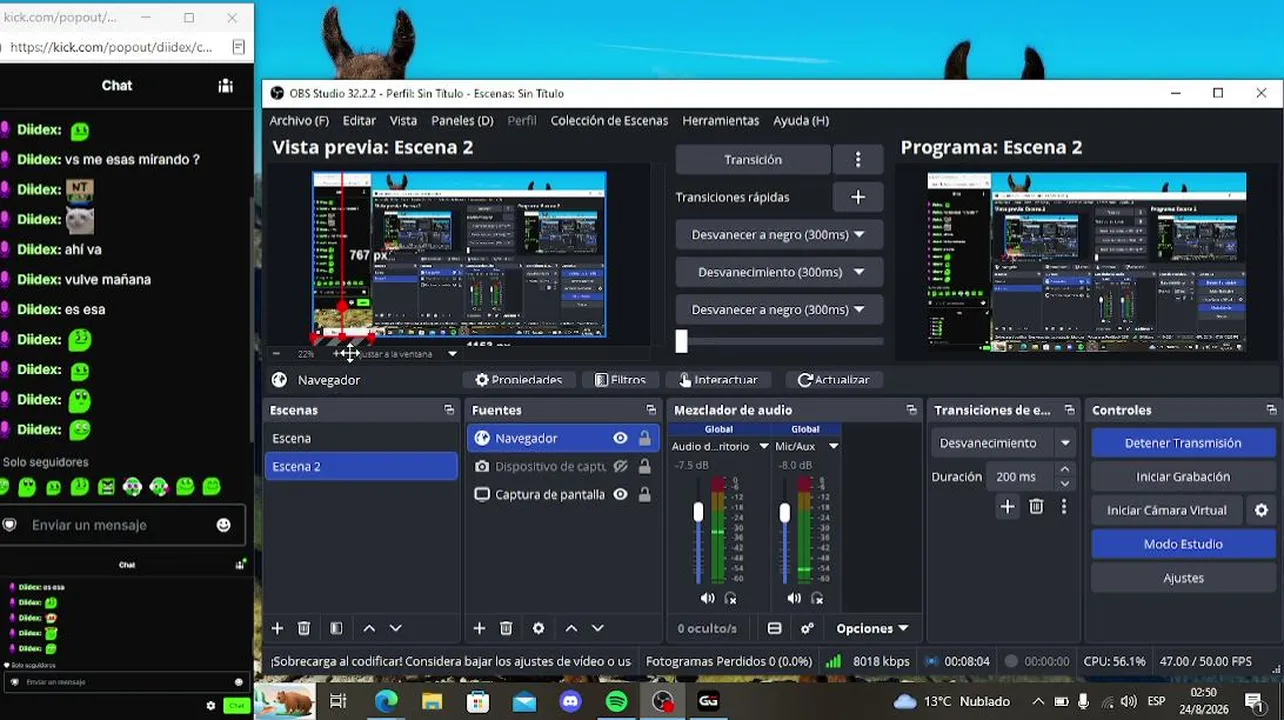This screenshot has height=720, width=1284.
Task: Add a scene transition in Transiciones panel
Action: tap(1007, 507)
